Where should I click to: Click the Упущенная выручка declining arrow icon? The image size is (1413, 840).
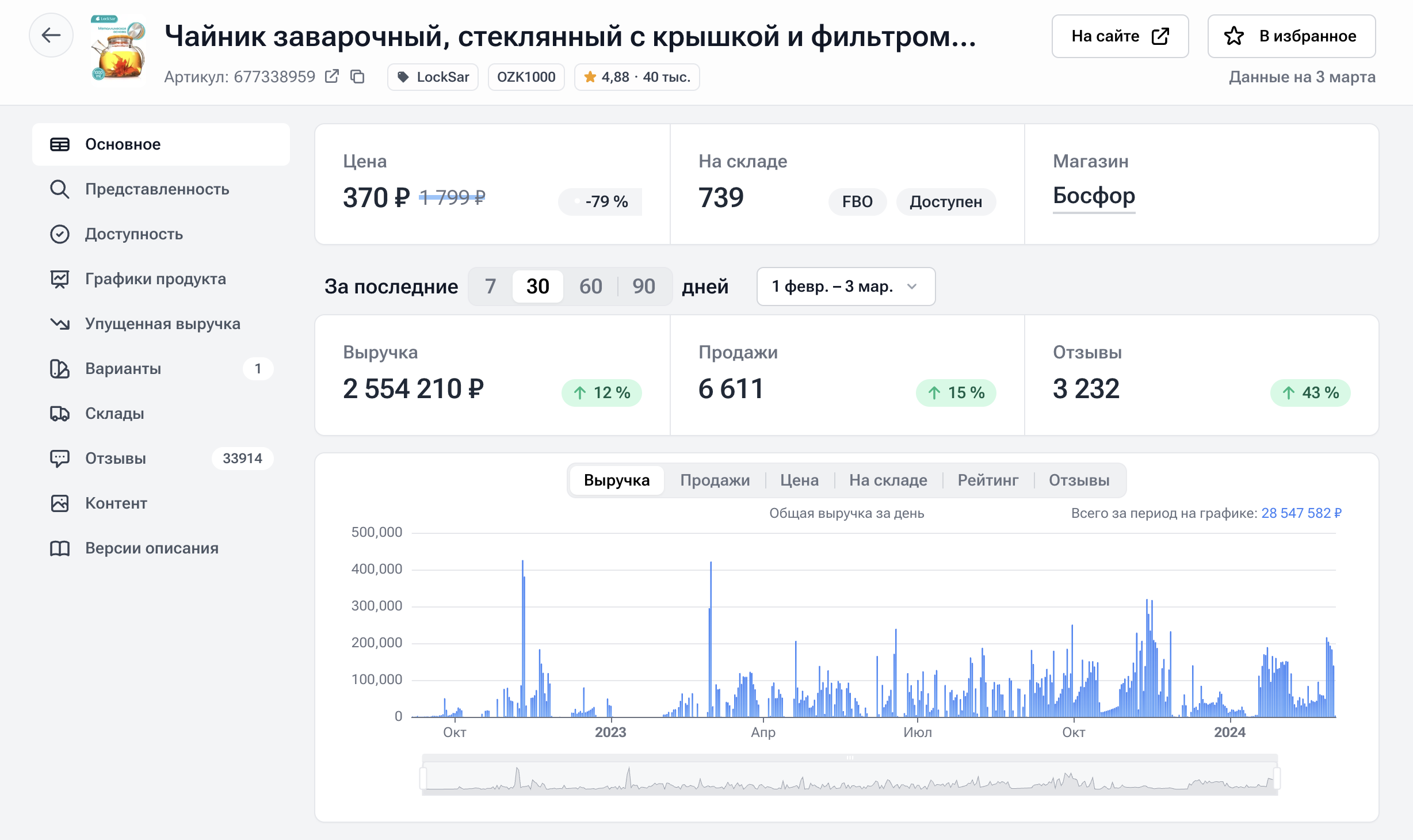tap(60, 324)
